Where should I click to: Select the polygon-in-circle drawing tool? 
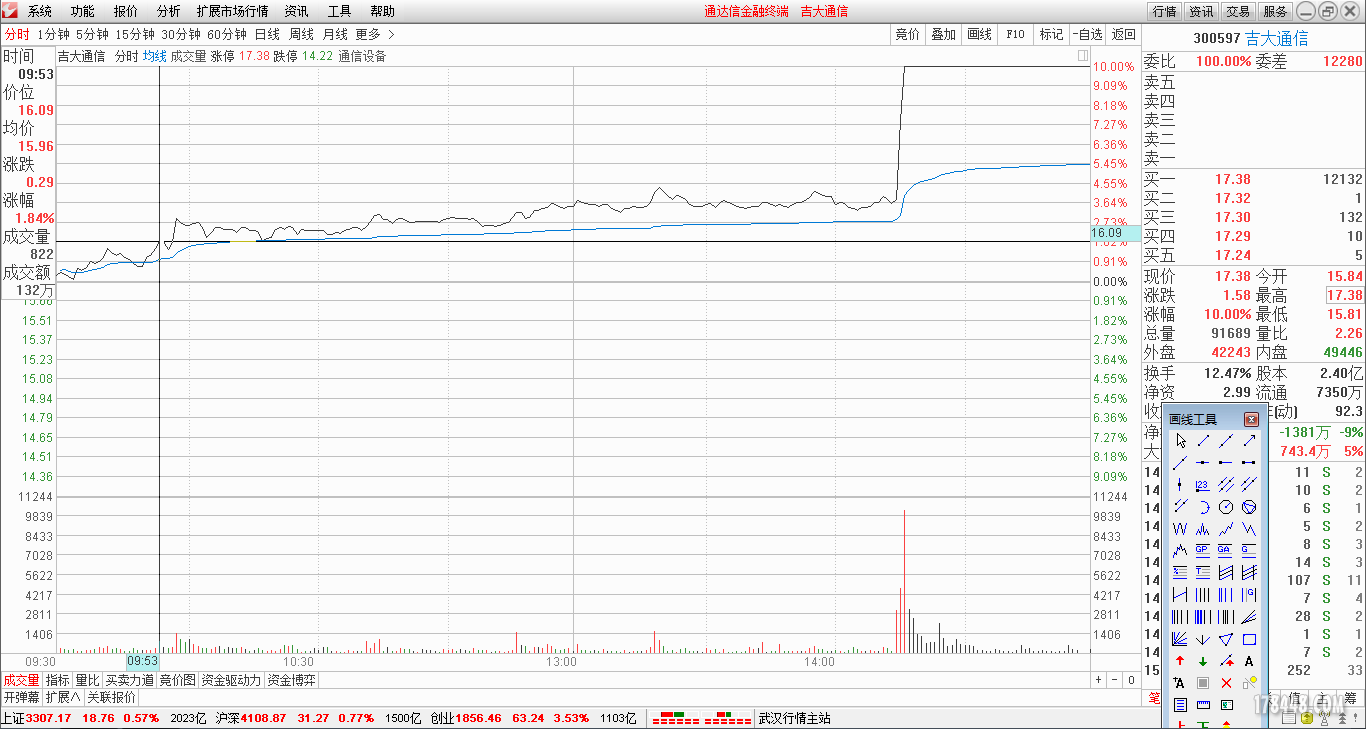tap(1249, 506)
